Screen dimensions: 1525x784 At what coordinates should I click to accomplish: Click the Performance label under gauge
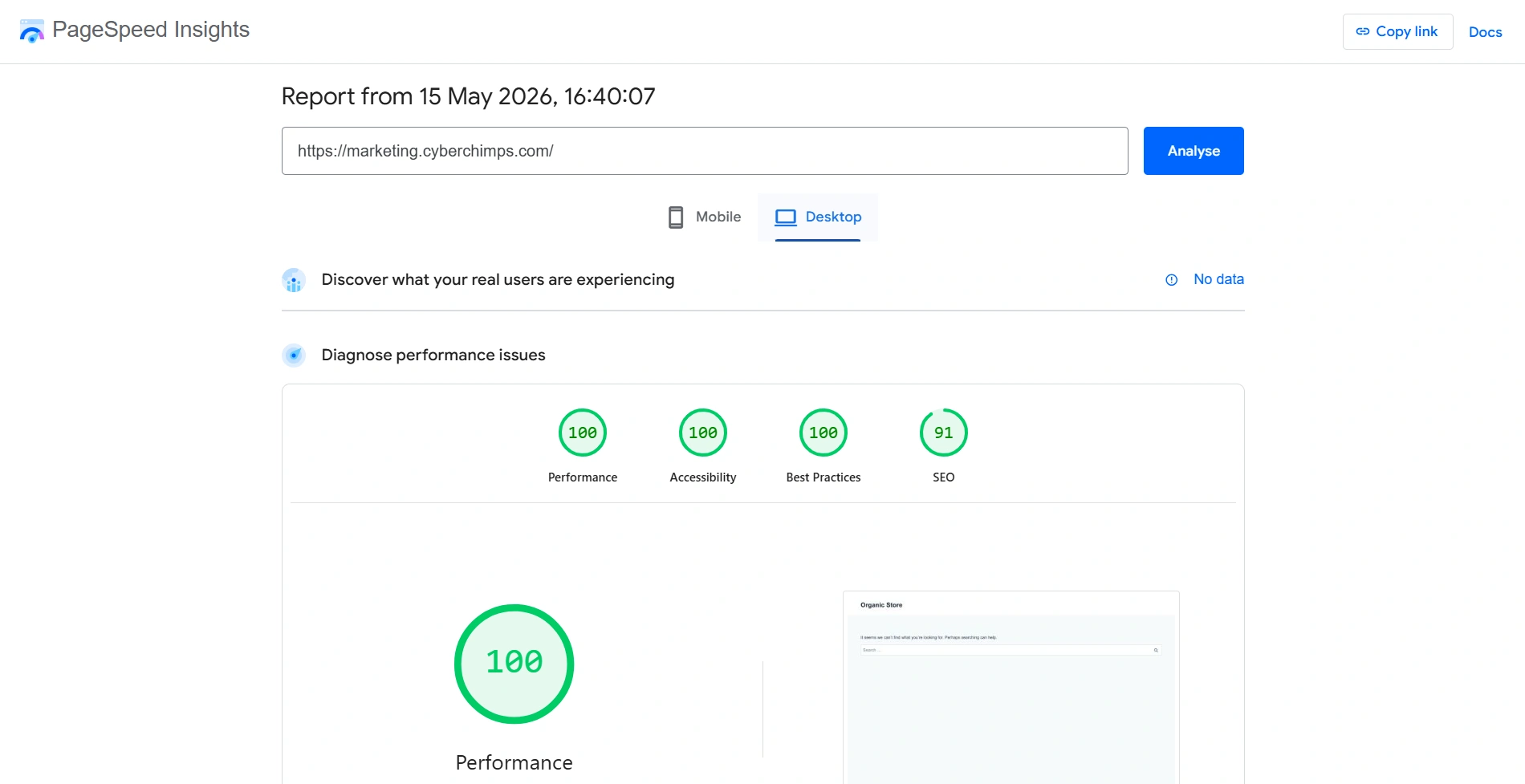[583, 477]
